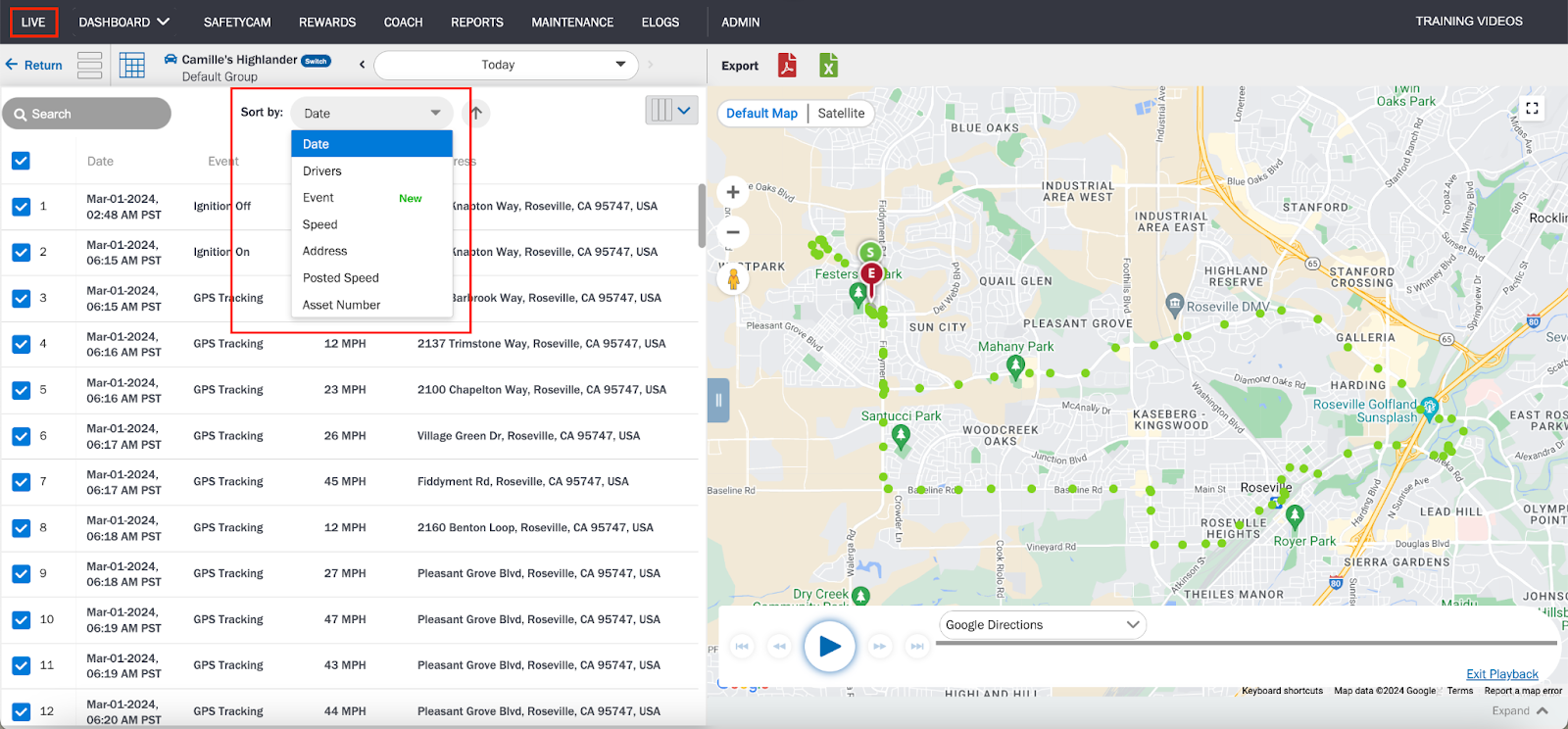1568x729 pixels.
Task: Open the Google Directions dropdown
Action: (x=1043, y=625)
